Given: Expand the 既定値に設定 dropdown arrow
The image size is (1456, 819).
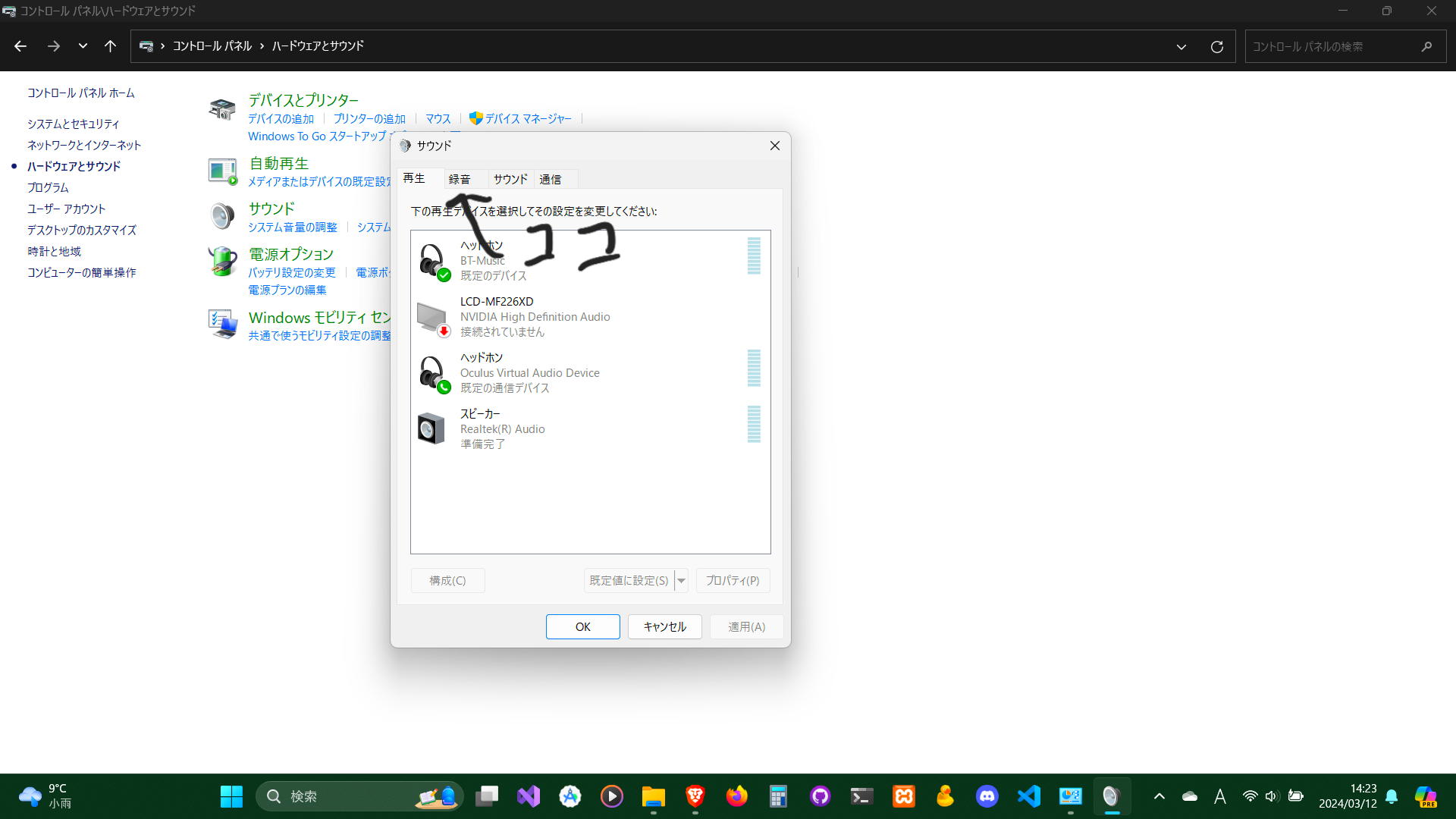Looking at the screenshot, I should (682, 581).
